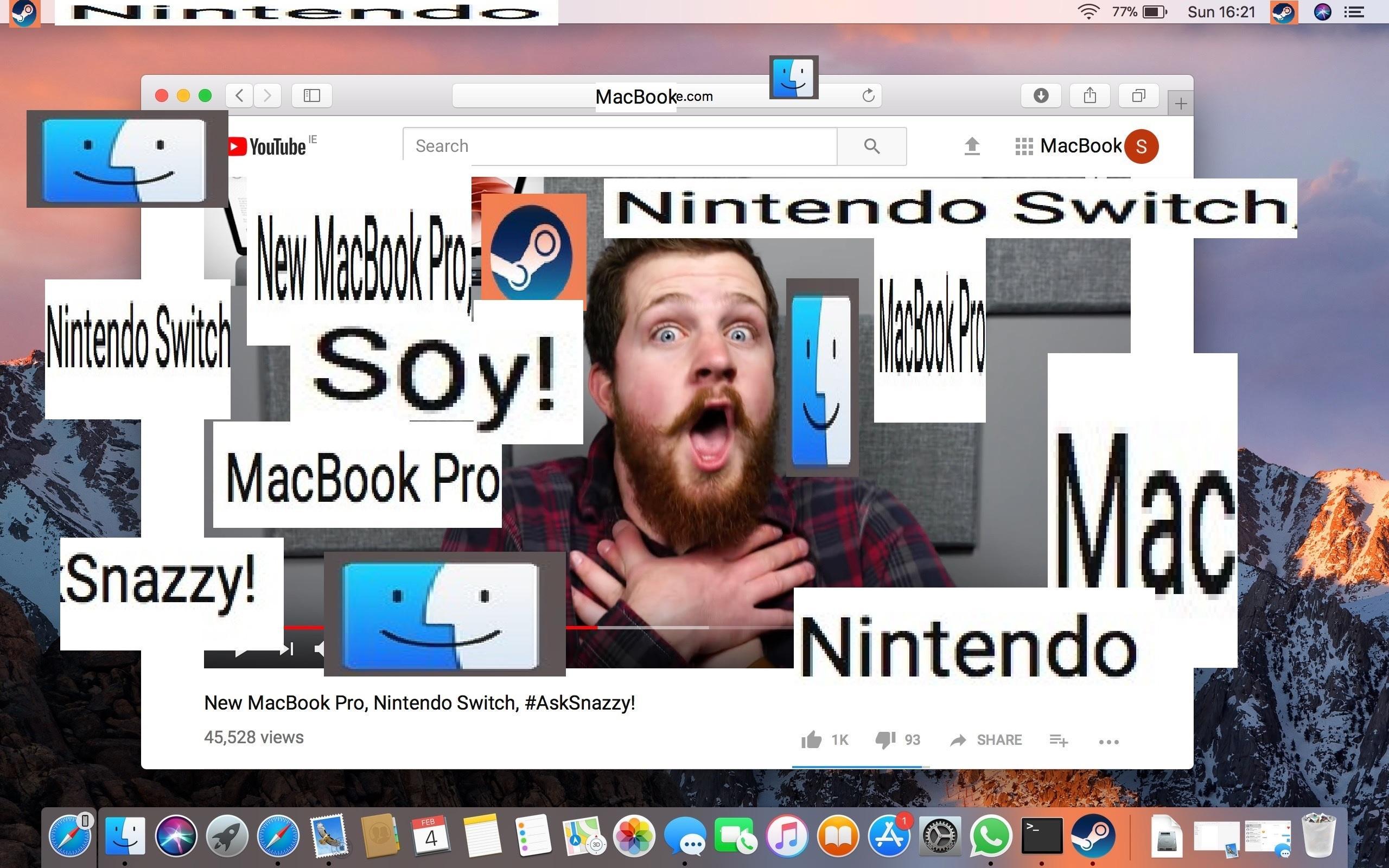Open the Add to playlist menu
Screen dimensions: 1389x868
point(1059,741)
